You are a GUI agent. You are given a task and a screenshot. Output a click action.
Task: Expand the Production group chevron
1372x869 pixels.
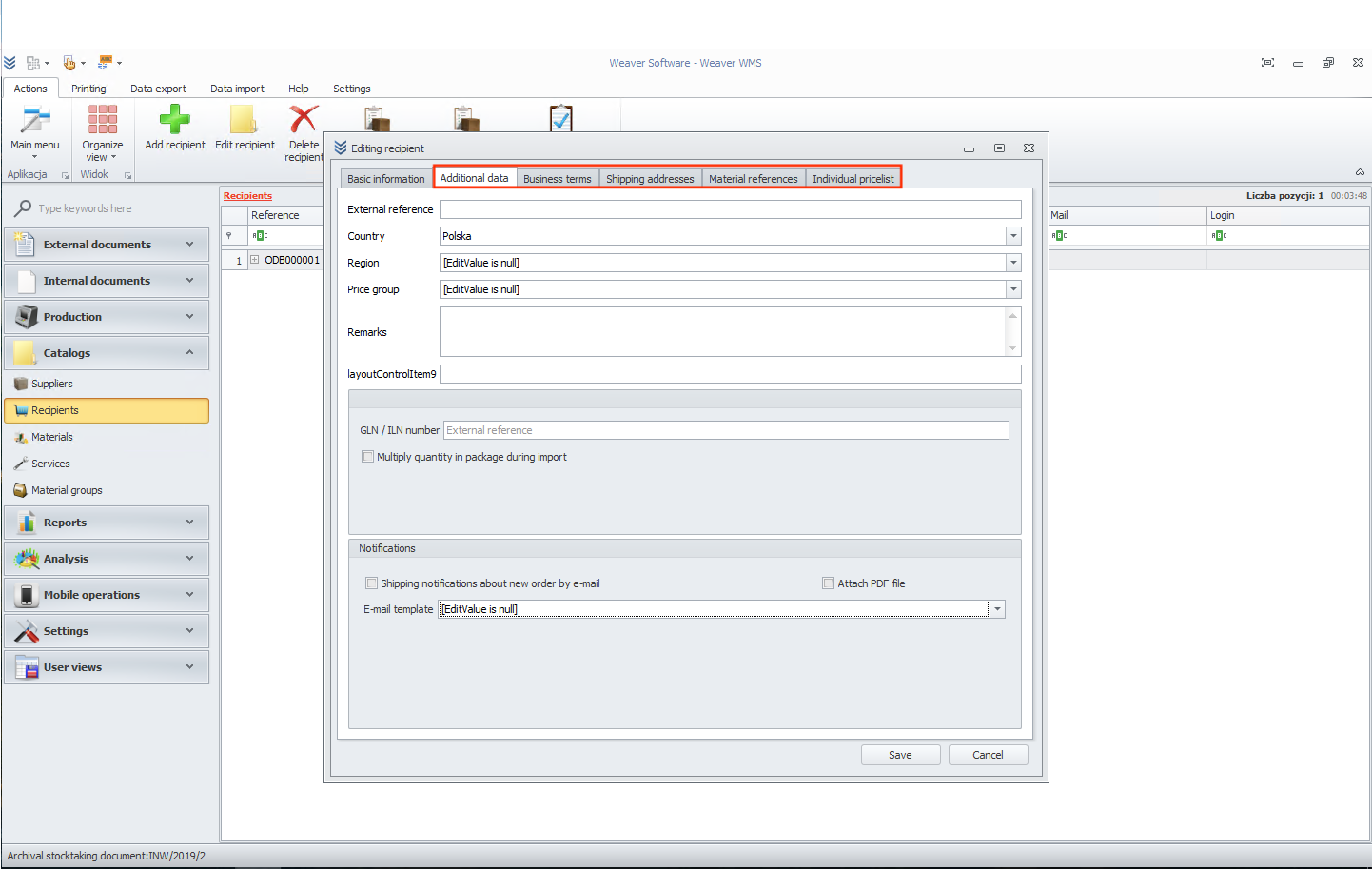point(189,317)
